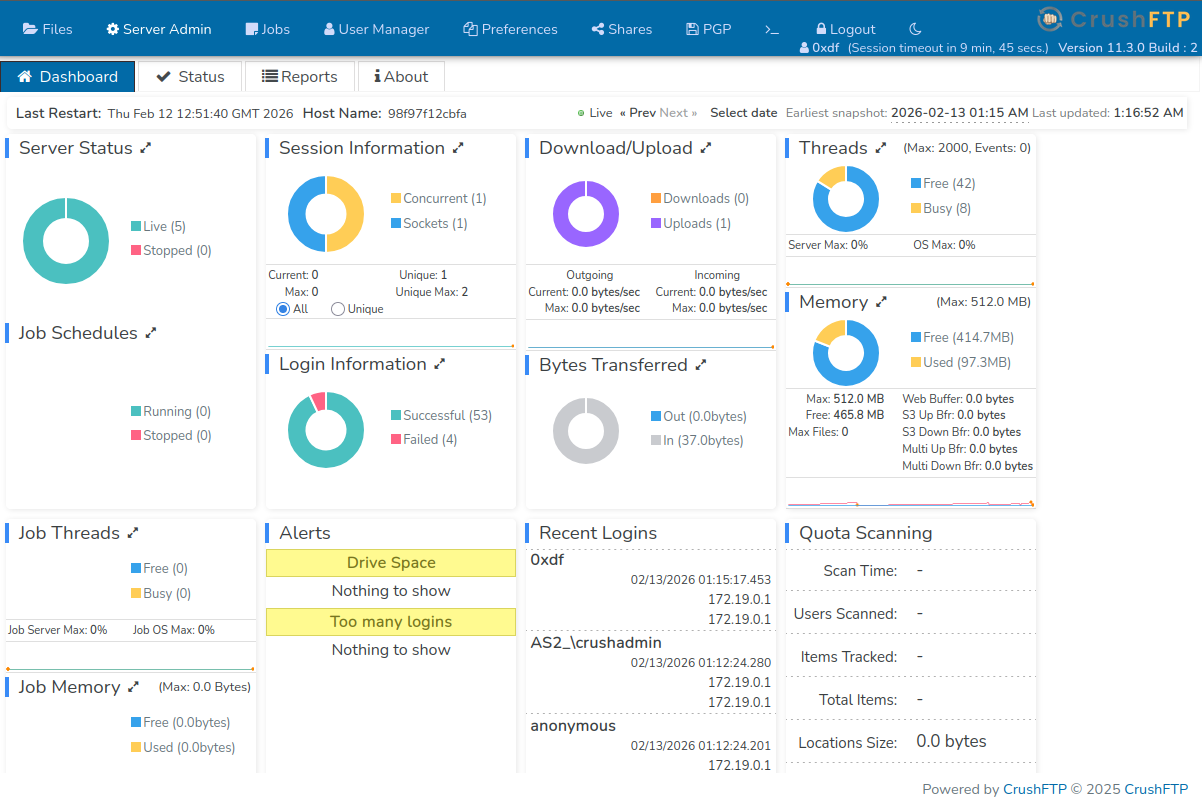This screenshot has width=1202, height=805.
Task: Expand the Session Information panel
Action: pos(458,148)
